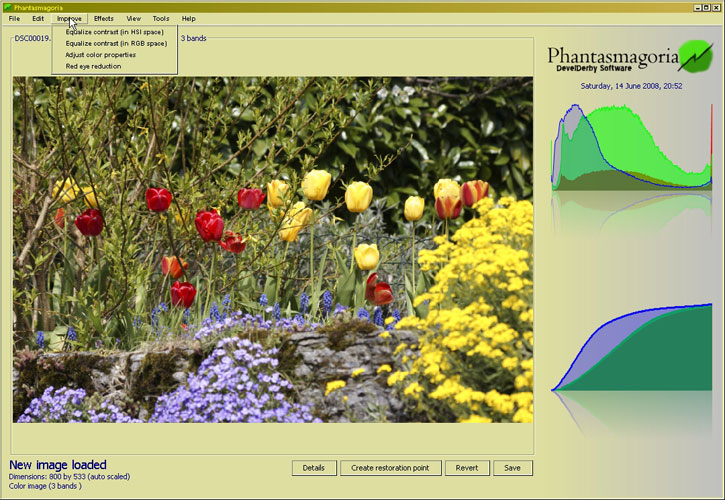Open the Edit menu
The height and width of the screenshot is (500, 725).
pos(37,18)
